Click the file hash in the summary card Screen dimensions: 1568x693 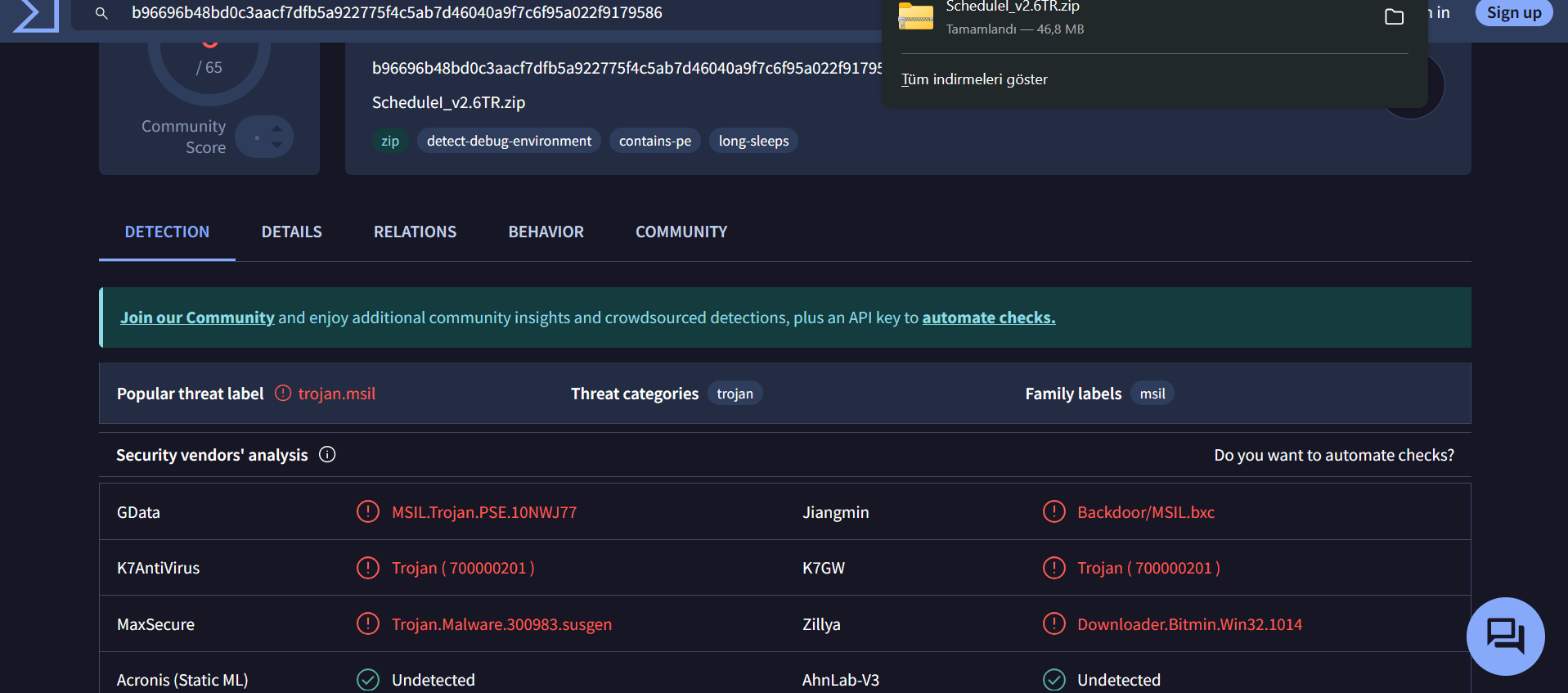[627, 68]
